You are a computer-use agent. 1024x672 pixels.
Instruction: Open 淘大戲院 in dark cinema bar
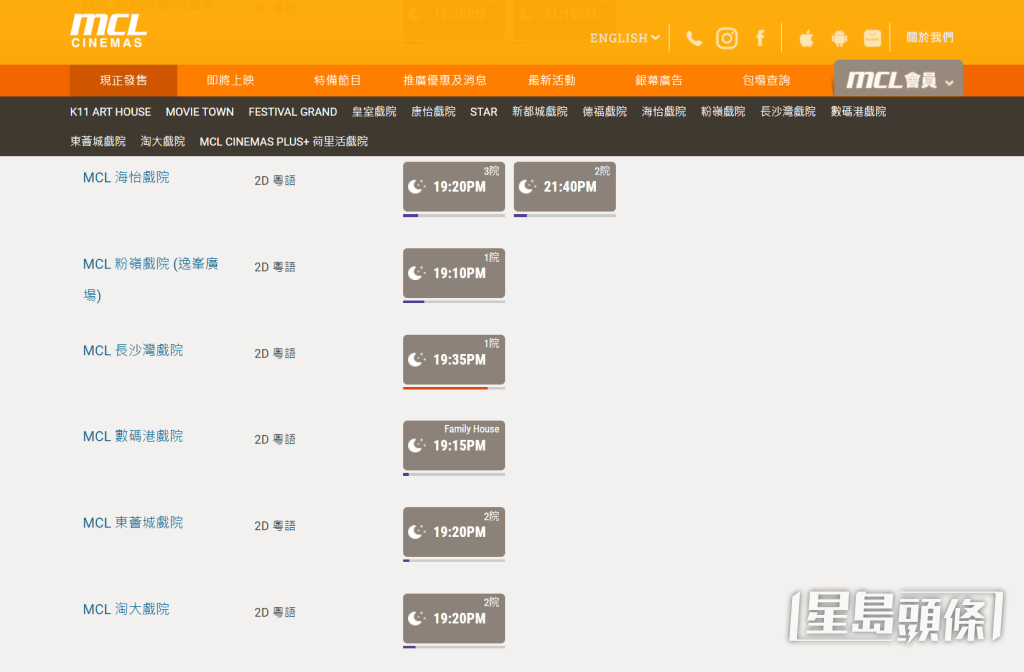(x=163, y=141)
